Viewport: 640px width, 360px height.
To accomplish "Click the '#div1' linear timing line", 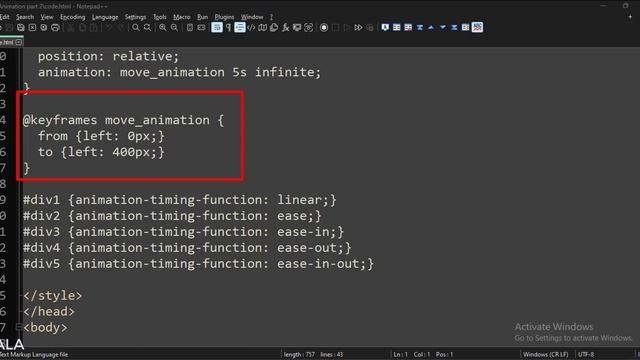I will [180, 200].
